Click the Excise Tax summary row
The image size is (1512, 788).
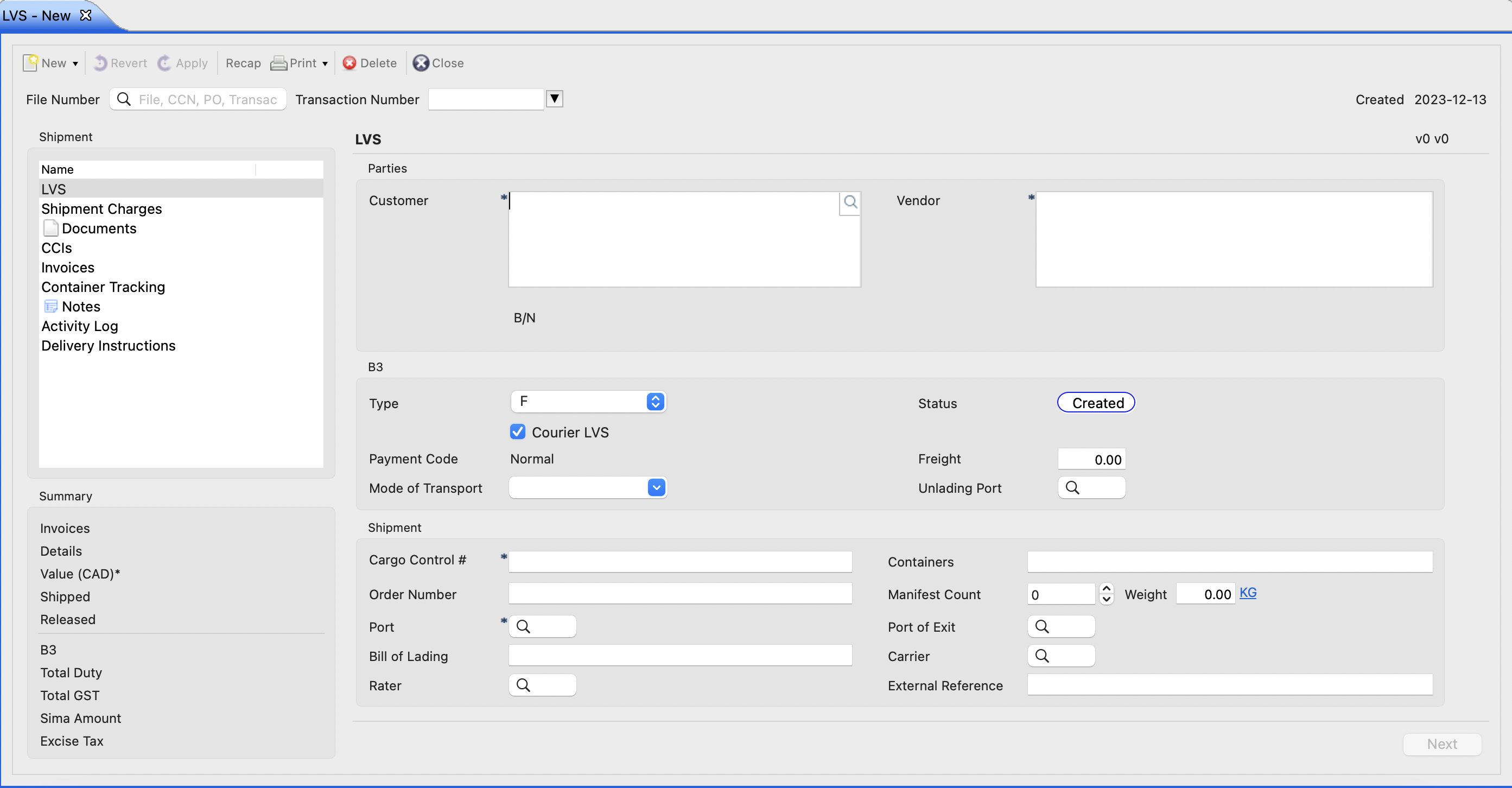[x=72, y=741]
